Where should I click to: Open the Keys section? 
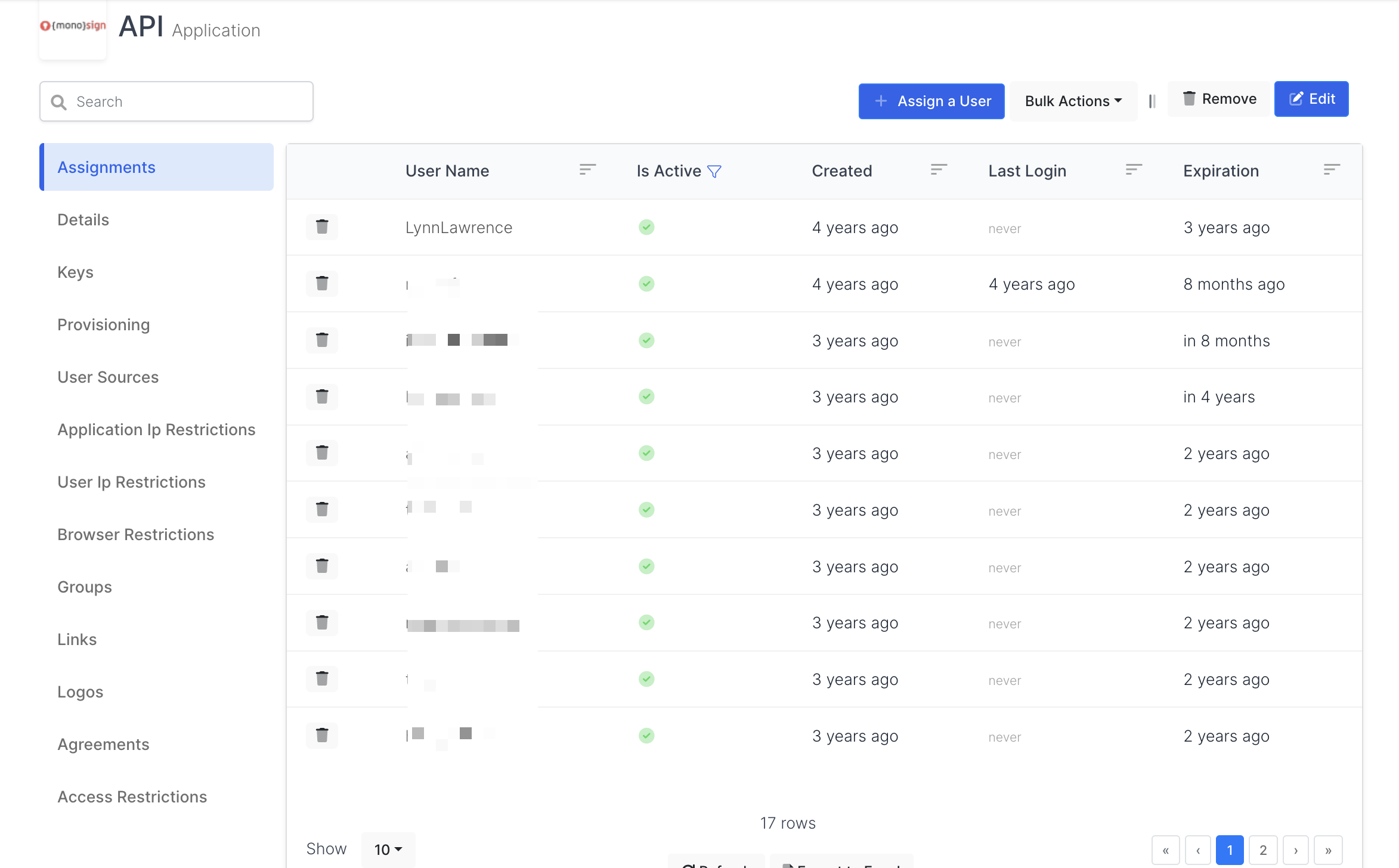pyautogui.click(x=75, y=272)
